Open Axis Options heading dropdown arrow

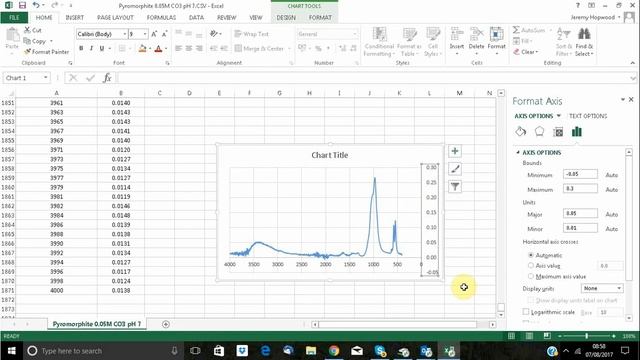click(x=559, y=116)
